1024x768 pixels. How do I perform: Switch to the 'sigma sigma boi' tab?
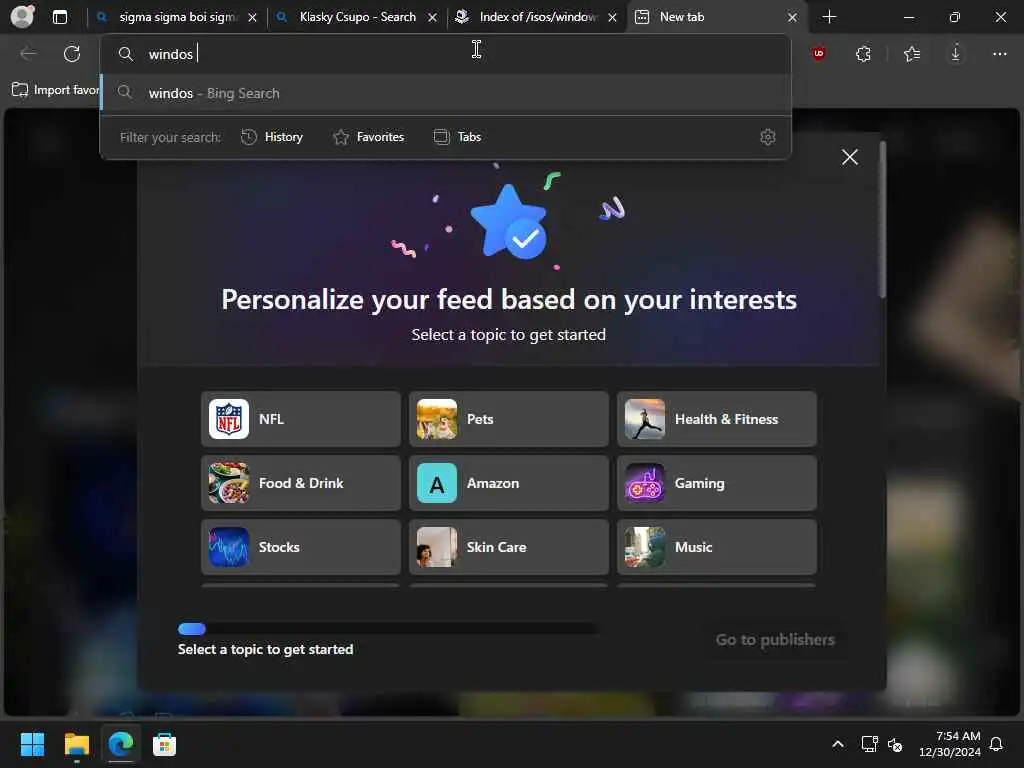[x=177, y=17]
